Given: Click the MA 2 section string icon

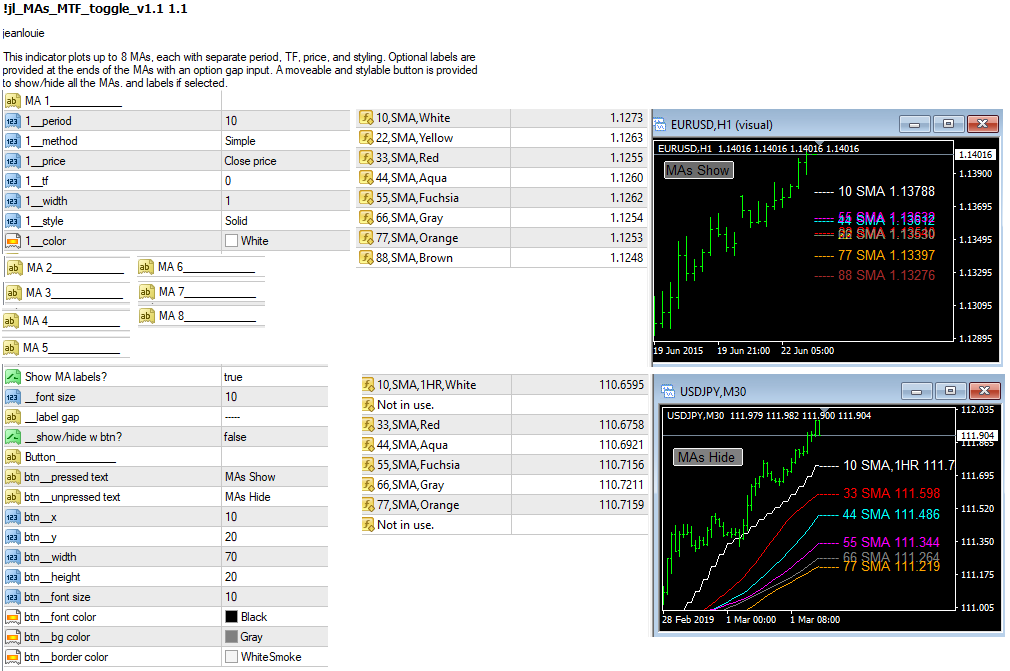Looking at the screenshot, I should click(x=14, y=267).
